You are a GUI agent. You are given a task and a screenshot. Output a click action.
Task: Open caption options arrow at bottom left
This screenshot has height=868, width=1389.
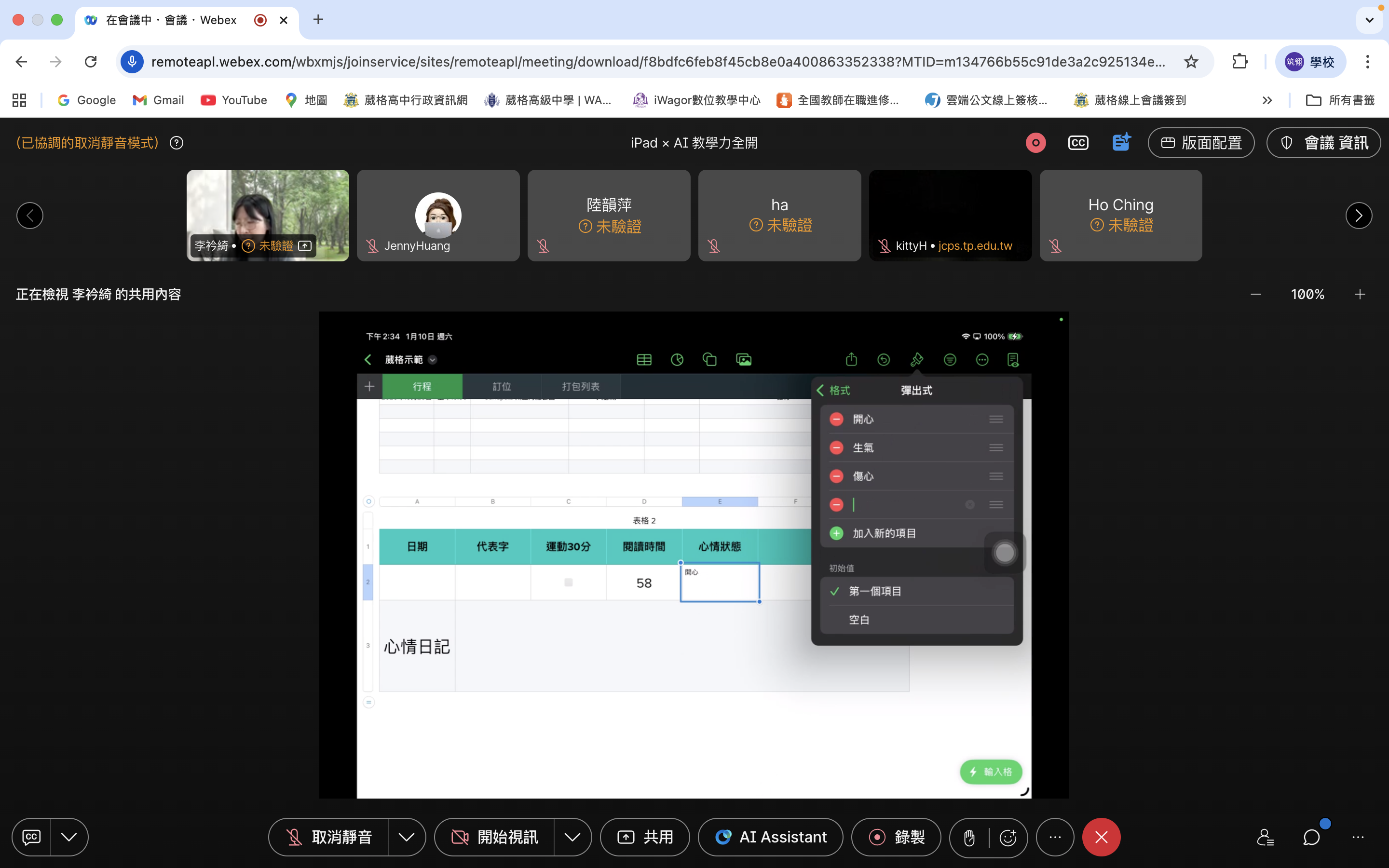click(x=69, y=837)
